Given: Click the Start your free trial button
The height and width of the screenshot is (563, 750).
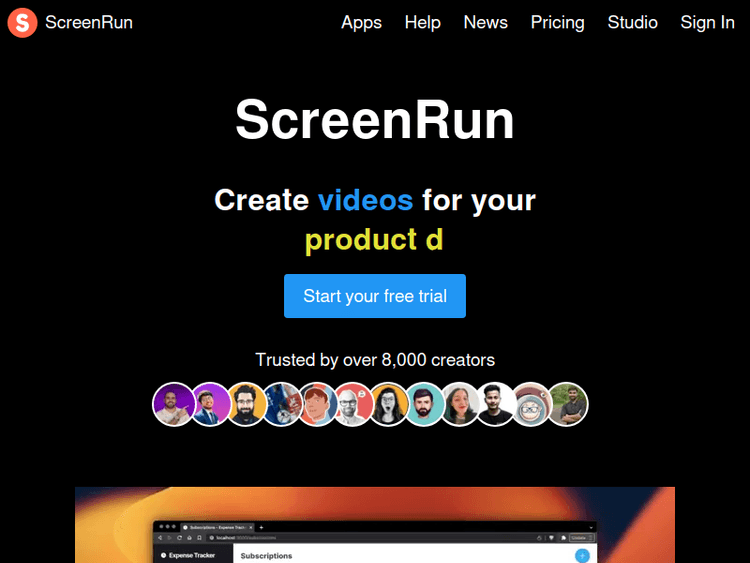Looking at the screenshot, I should pyautogui.click(x=375, y=296).
